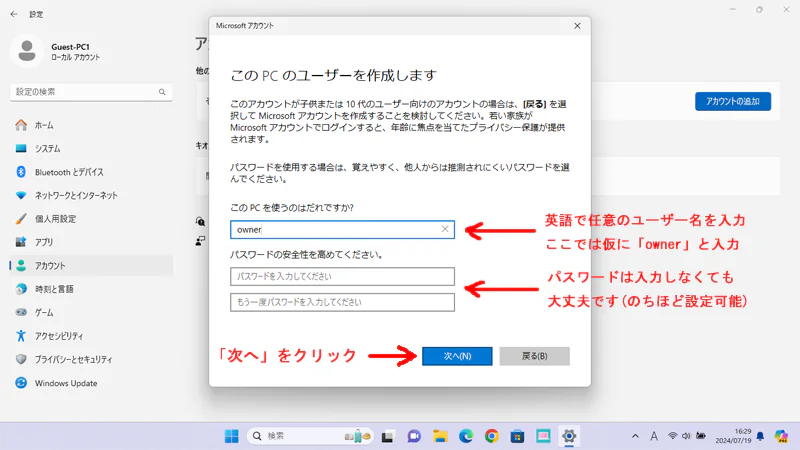Show hidden tray icons chevron
This screenshot has height=450, width=800.
coord(635,436)
